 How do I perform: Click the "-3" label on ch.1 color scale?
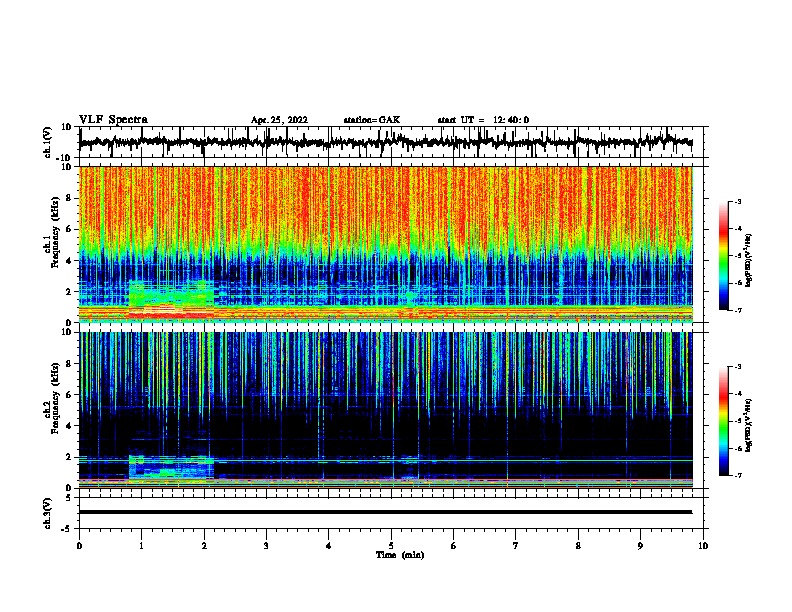click(738, 201)
